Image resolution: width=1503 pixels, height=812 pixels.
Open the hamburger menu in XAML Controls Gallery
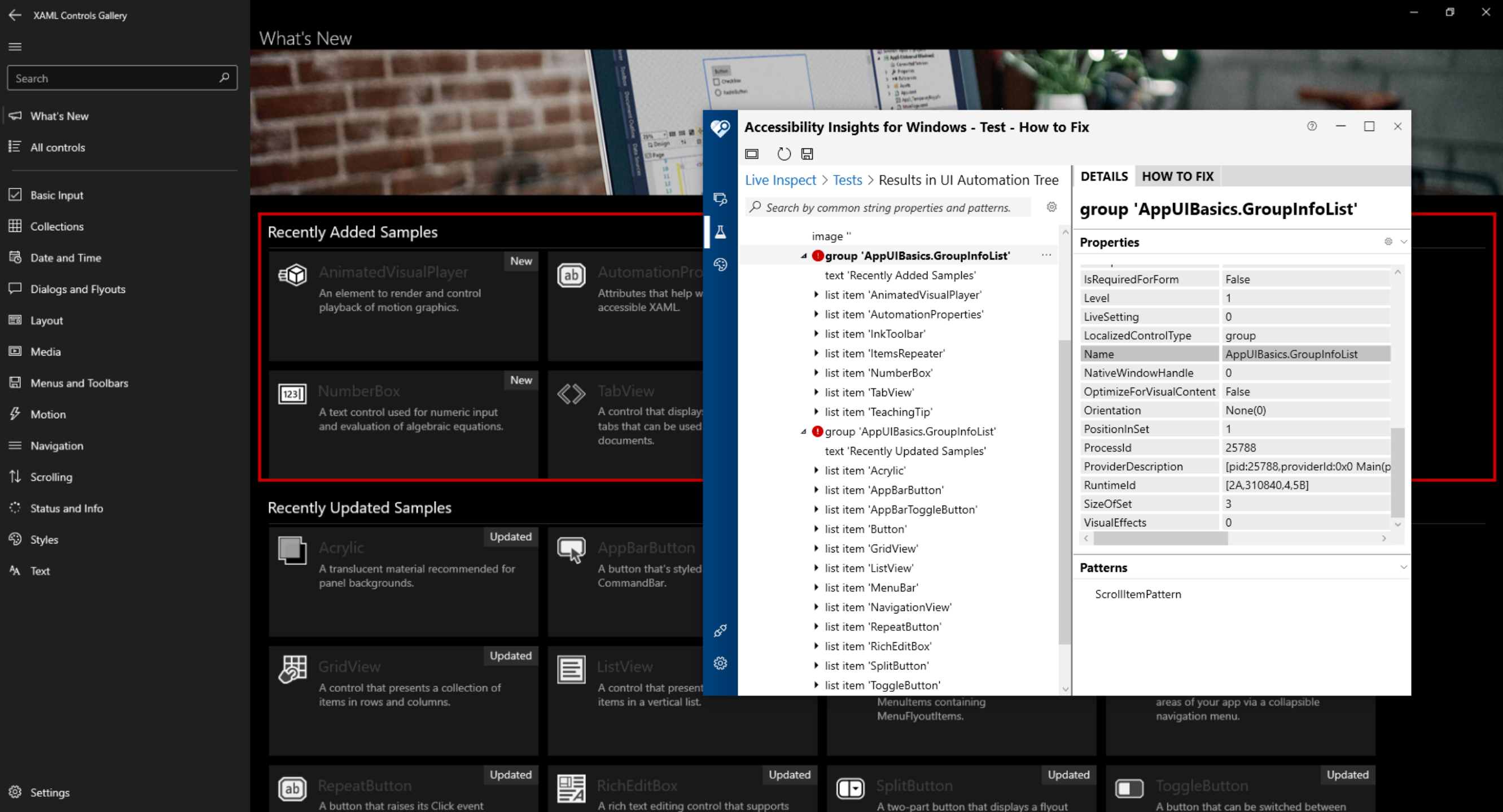[x=15, y=46]
